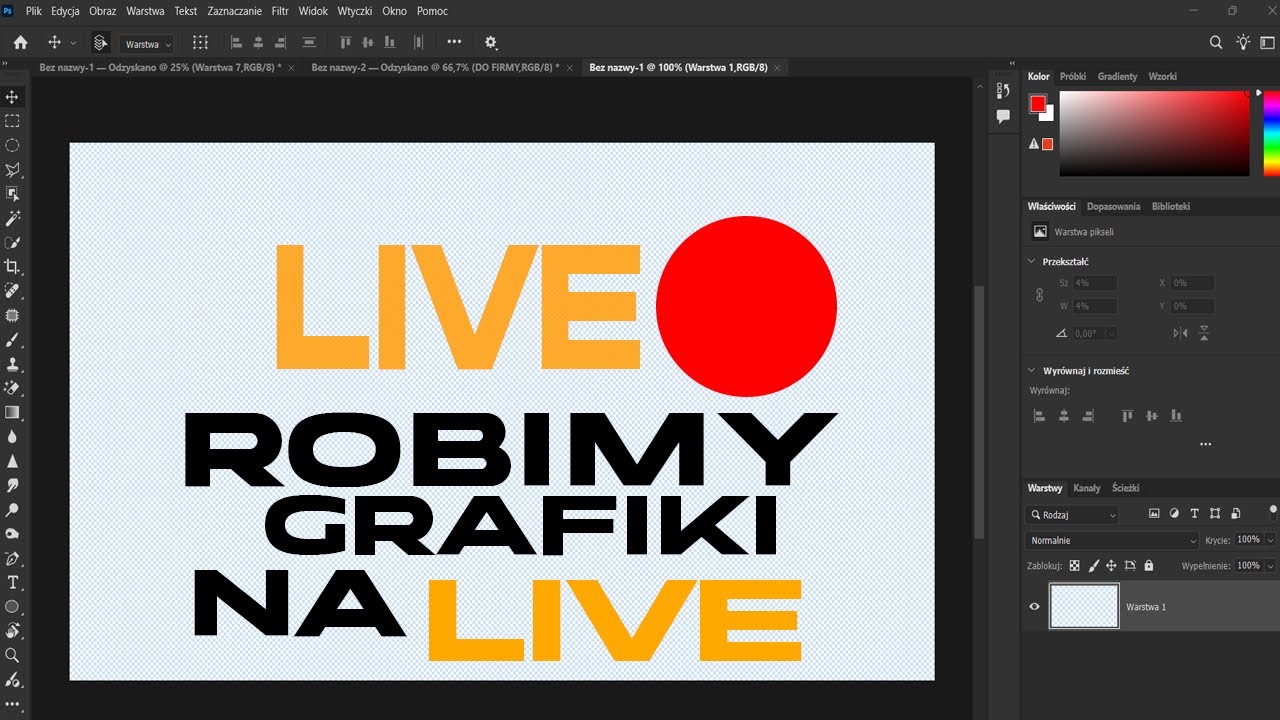The image size is (1280, 720).
Task: Click flip horizontal in Properties panel
Action: [1181, 333]
